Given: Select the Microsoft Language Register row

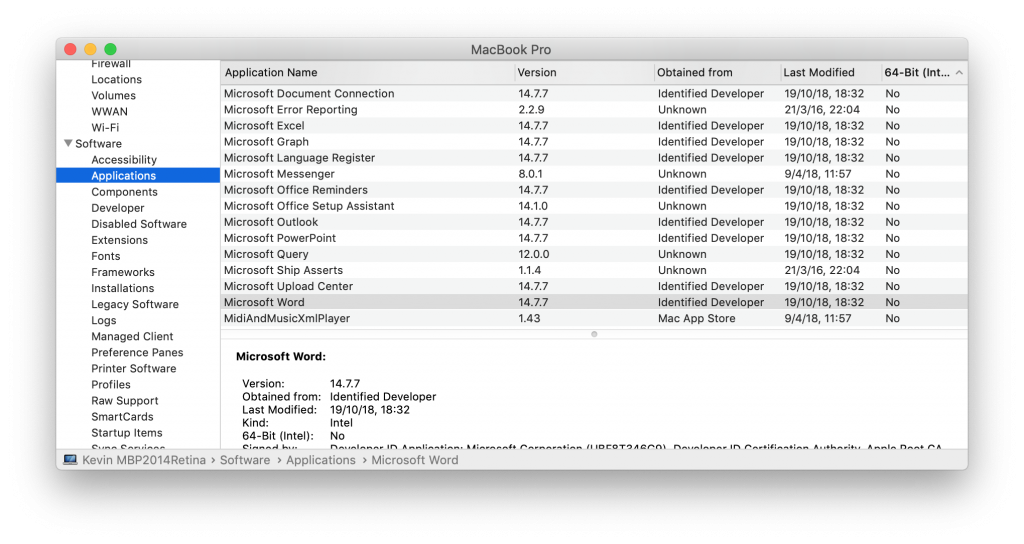Looking at the screenshot, I should (x=594, y=158).
